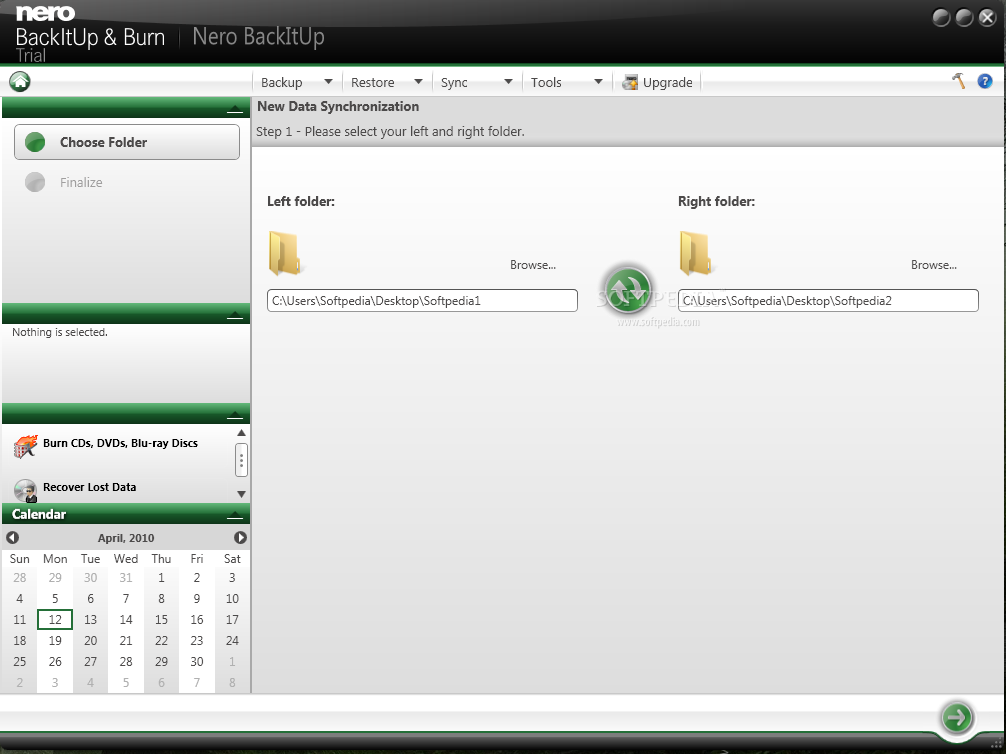Viewport: 1006px width, 754px height.
Task: Select April 15 in the calendar
Action: click(x=161, y=619)
